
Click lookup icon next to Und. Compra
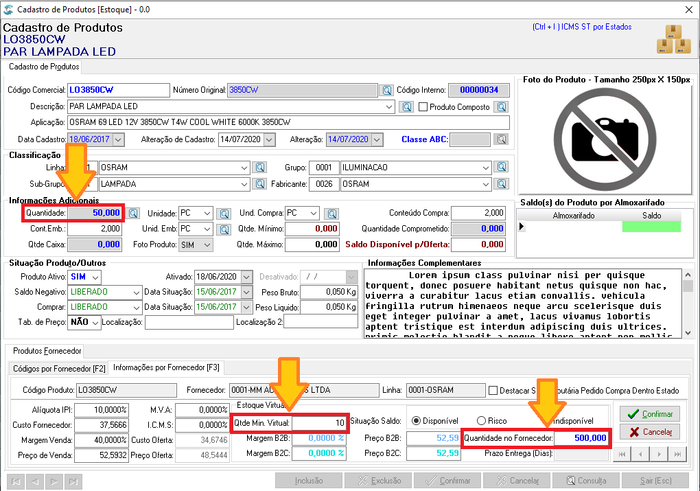click(332, 213)
